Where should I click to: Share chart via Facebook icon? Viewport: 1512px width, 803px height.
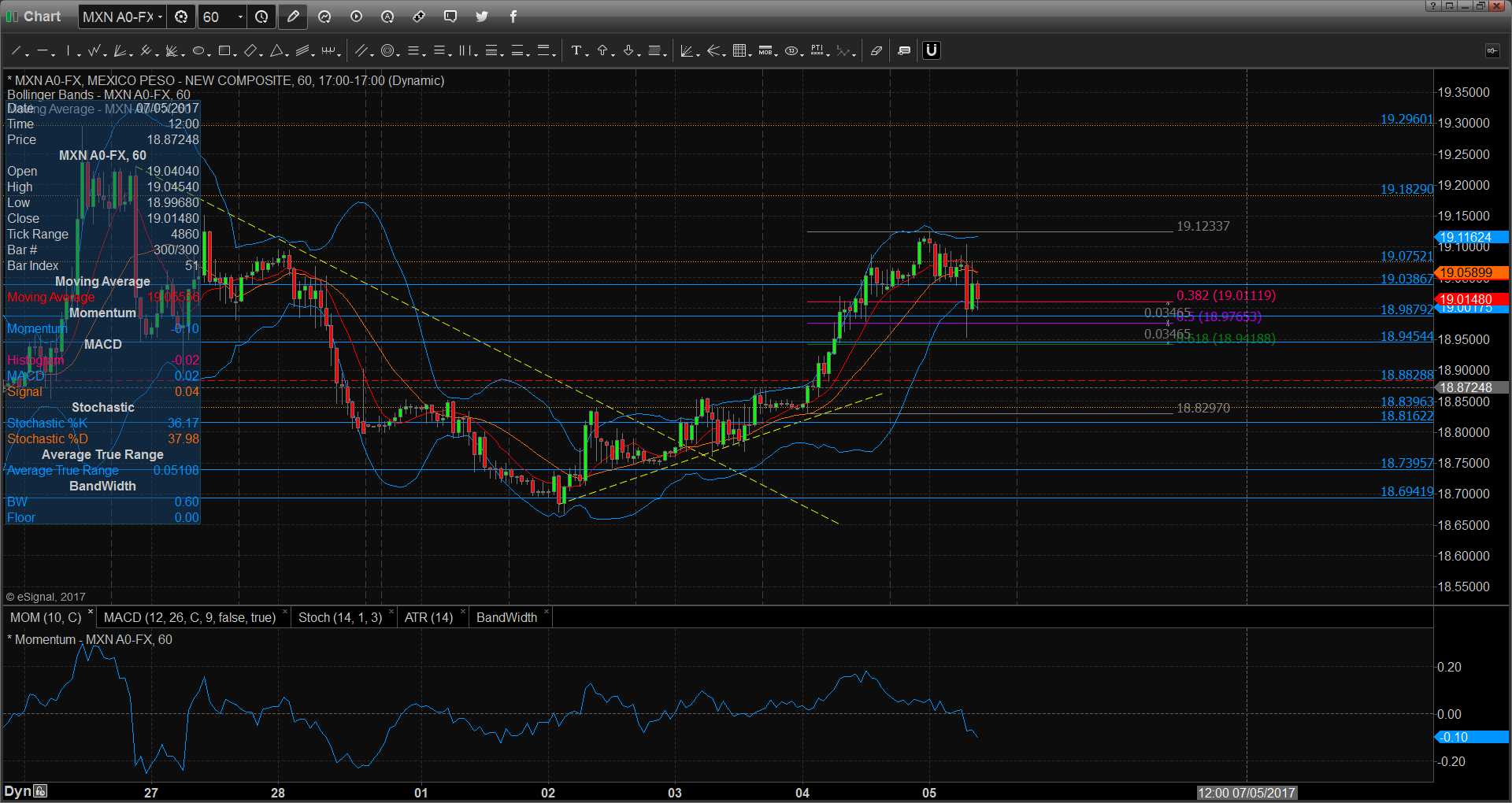pos(513,17)
